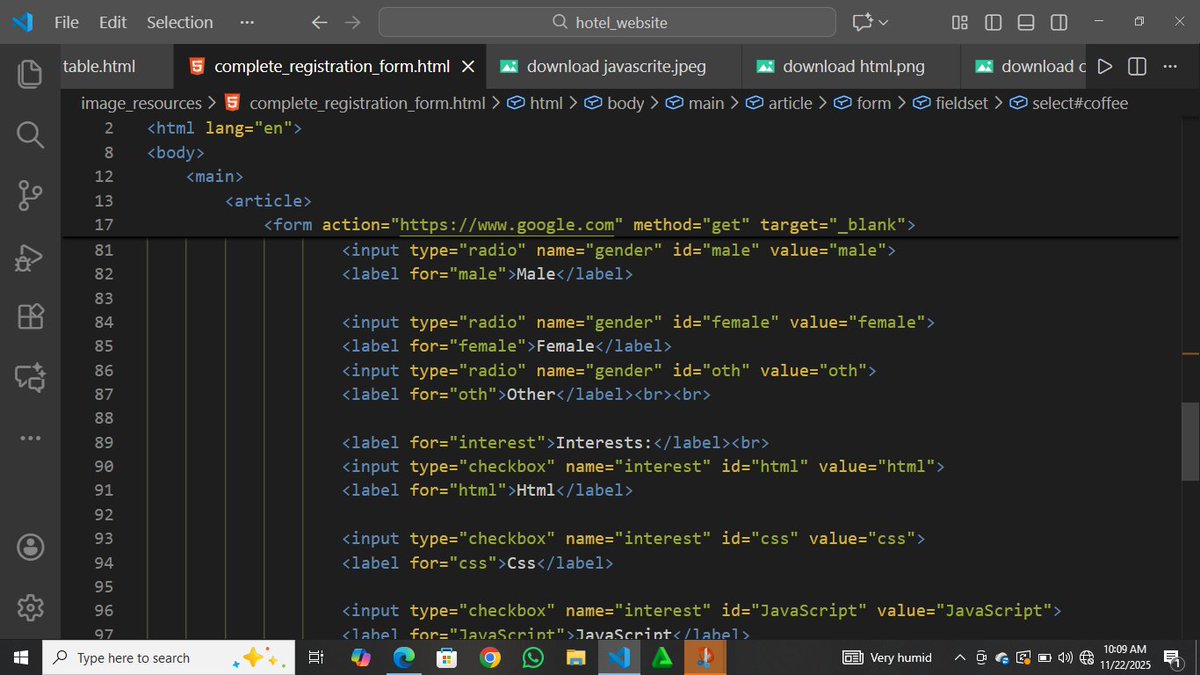Image resolution: width=1200 pixels, height=675 pixels.
Task: Go back with the left arrow
Action: [x=319, y=22]
